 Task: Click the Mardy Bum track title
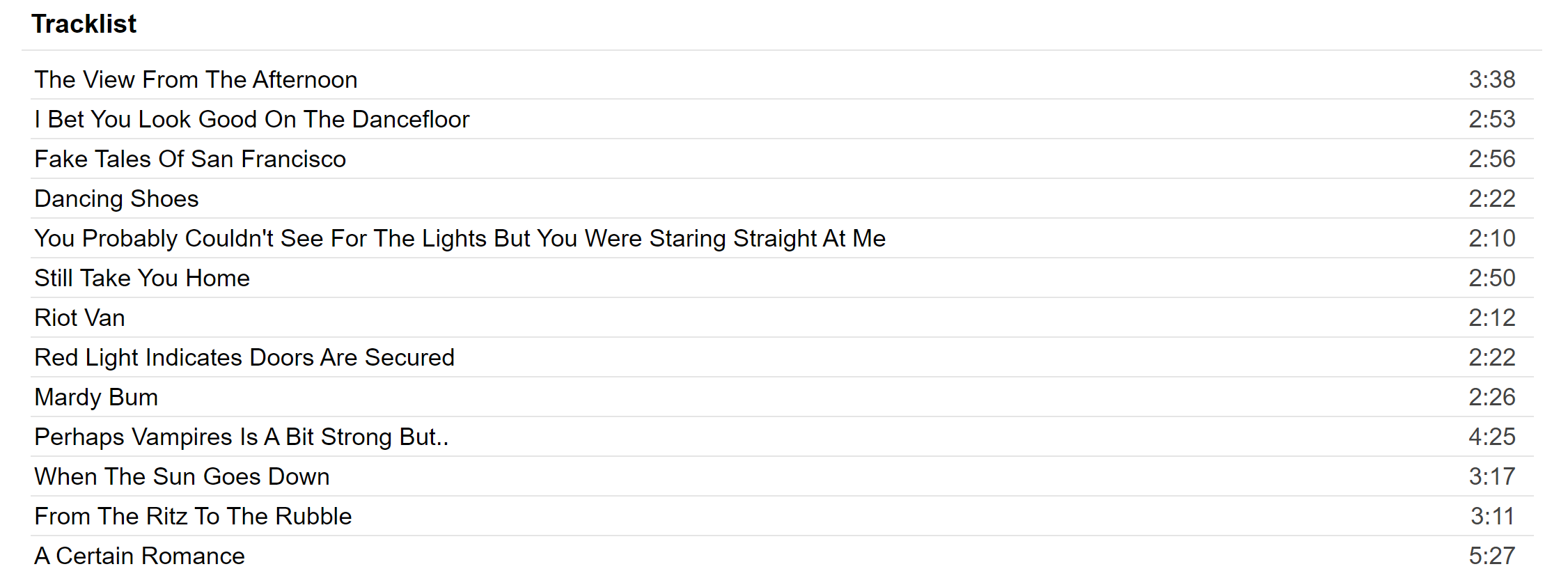coord(96,397)
